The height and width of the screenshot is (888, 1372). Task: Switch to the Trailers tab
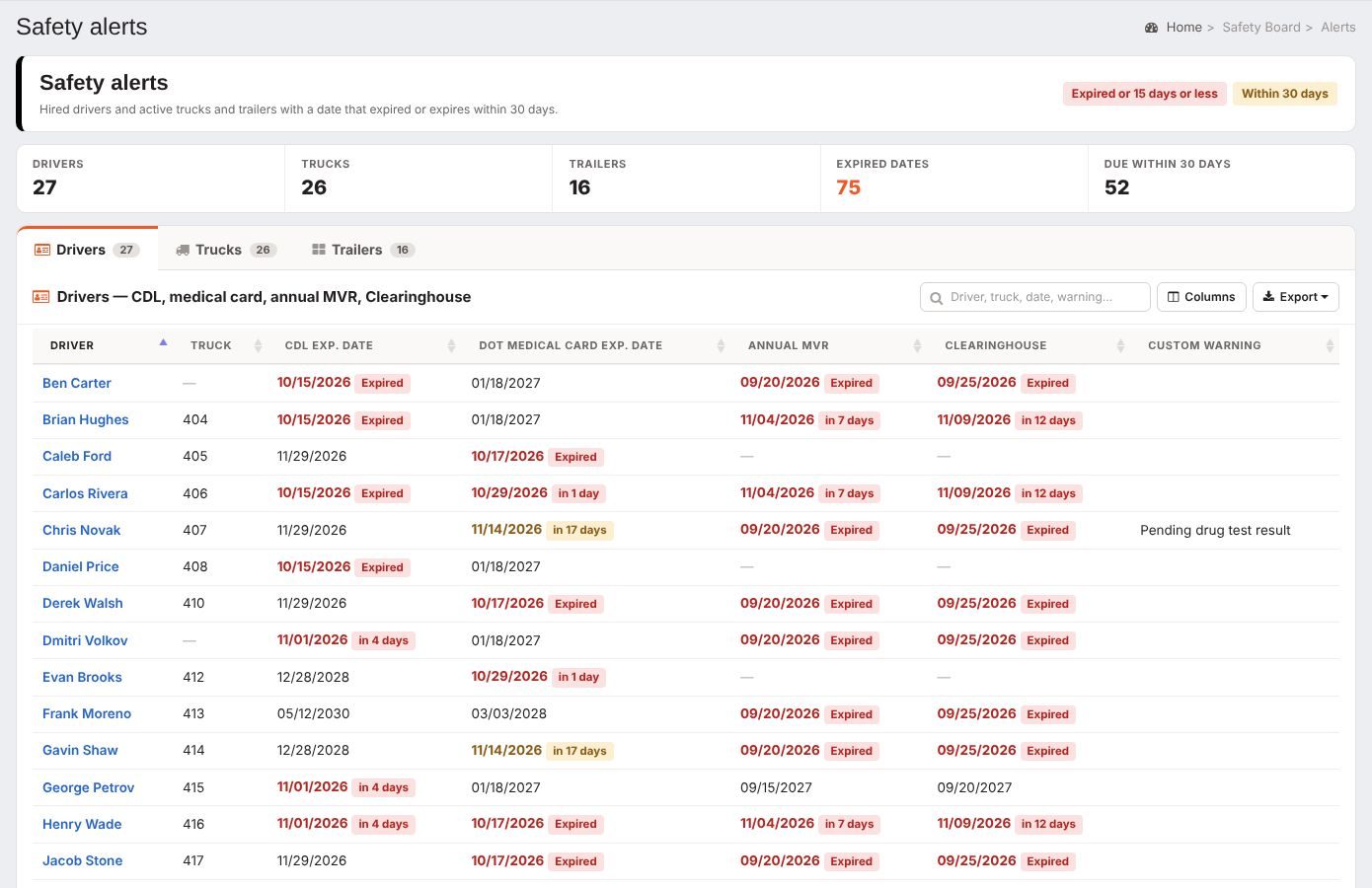[362, 250]
